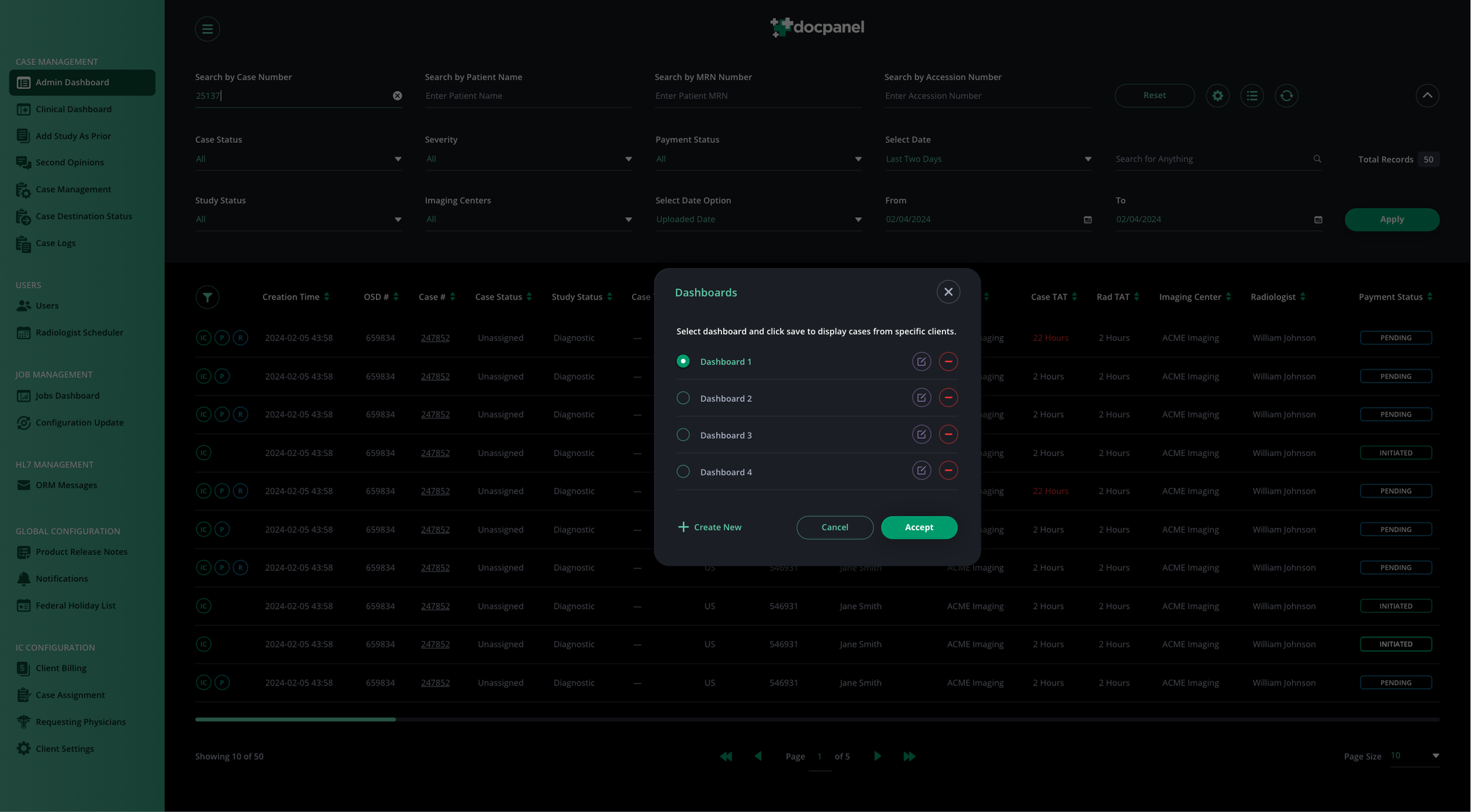Click the horizontal table scrollbar
1471x812 pixels.
click(295, 719)
